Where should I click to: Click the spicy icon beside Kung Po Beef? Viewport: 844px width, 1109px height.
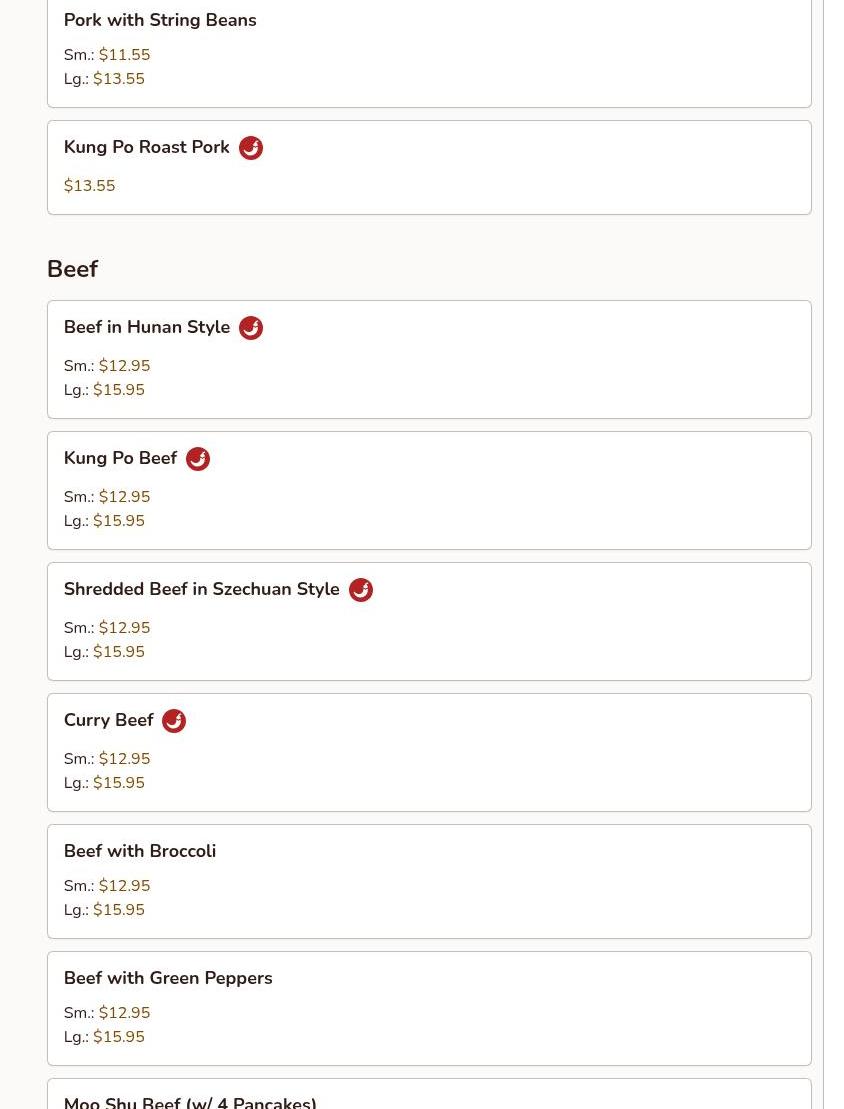(x=198, y=459)
